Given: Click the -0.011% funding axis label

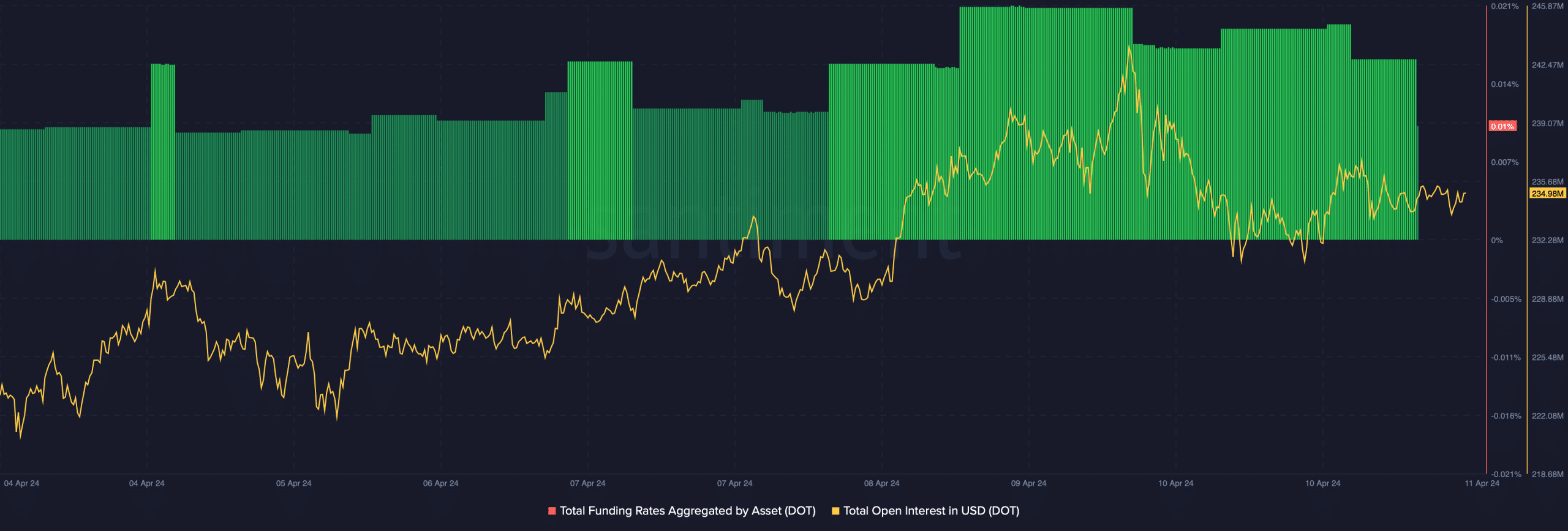Looking at the screenshot, I should click(x=1506, y=358).
